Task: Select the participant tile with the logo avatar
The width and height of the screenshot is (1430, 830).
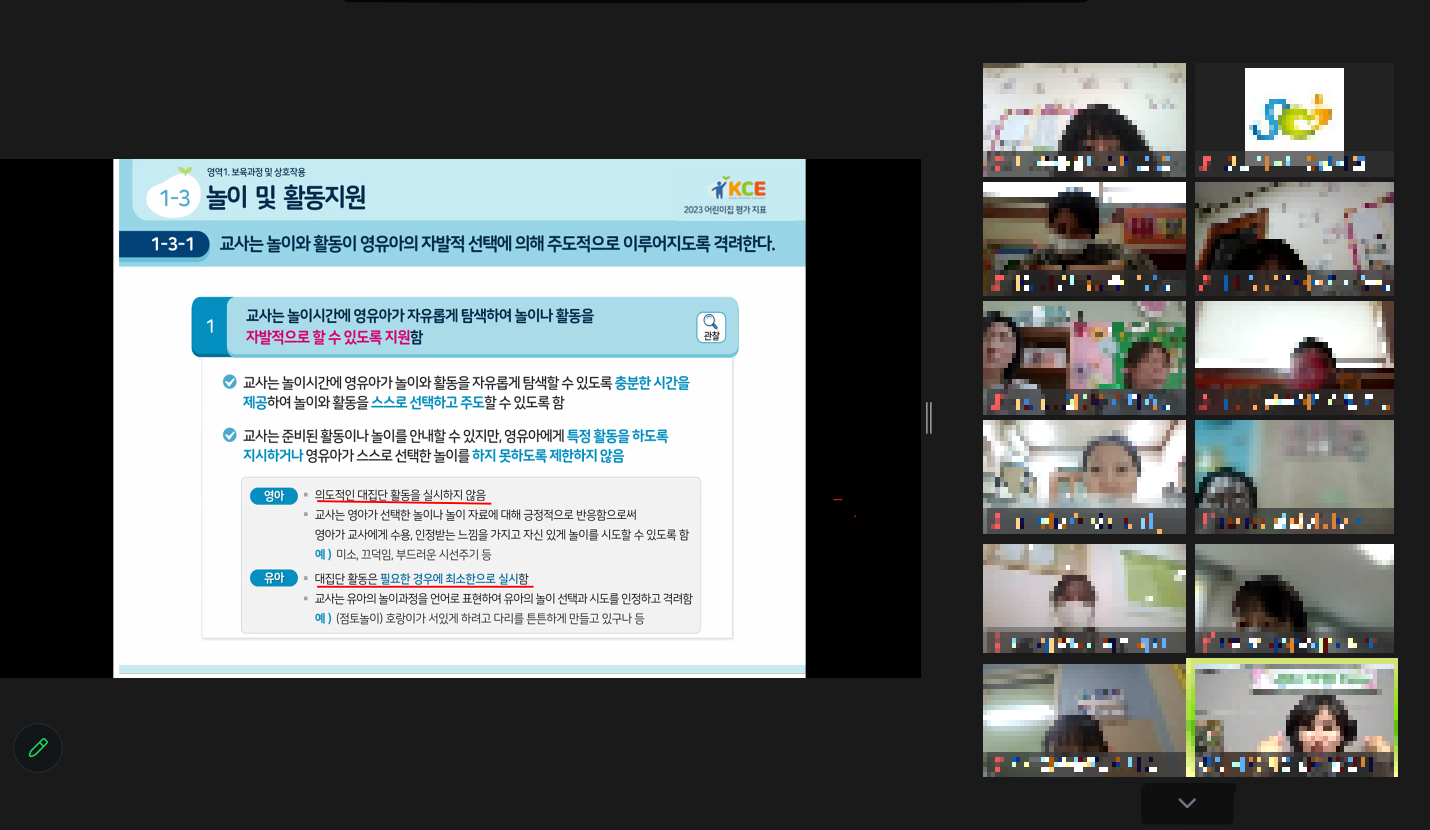Action: 1294,120
